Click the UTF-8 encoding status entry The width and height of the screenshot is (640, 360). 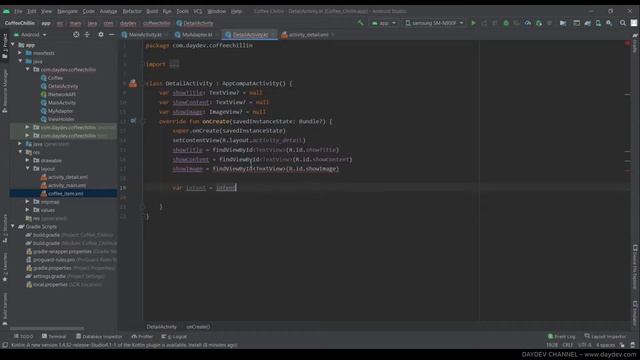584,345
